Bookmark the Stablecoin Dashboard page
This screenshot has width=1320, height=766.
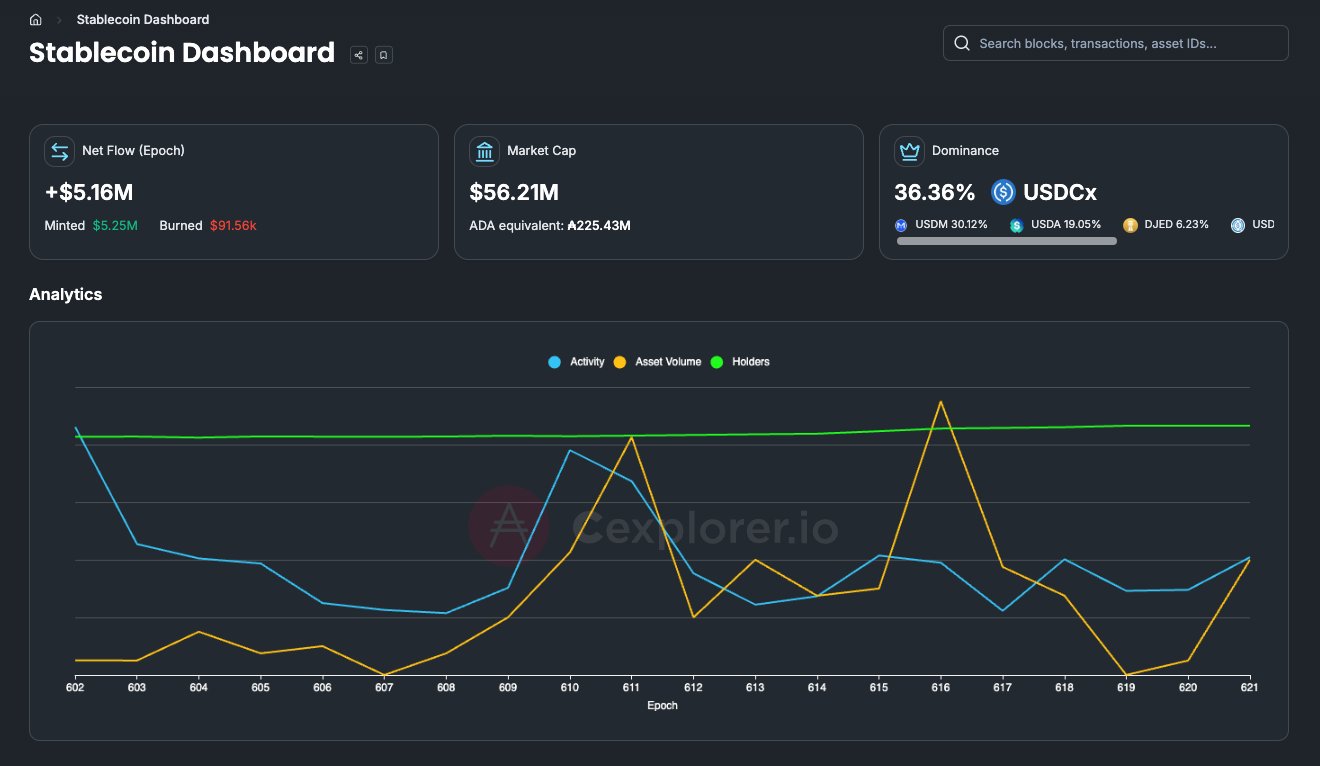pyautogui.click(x=383, y=55)
